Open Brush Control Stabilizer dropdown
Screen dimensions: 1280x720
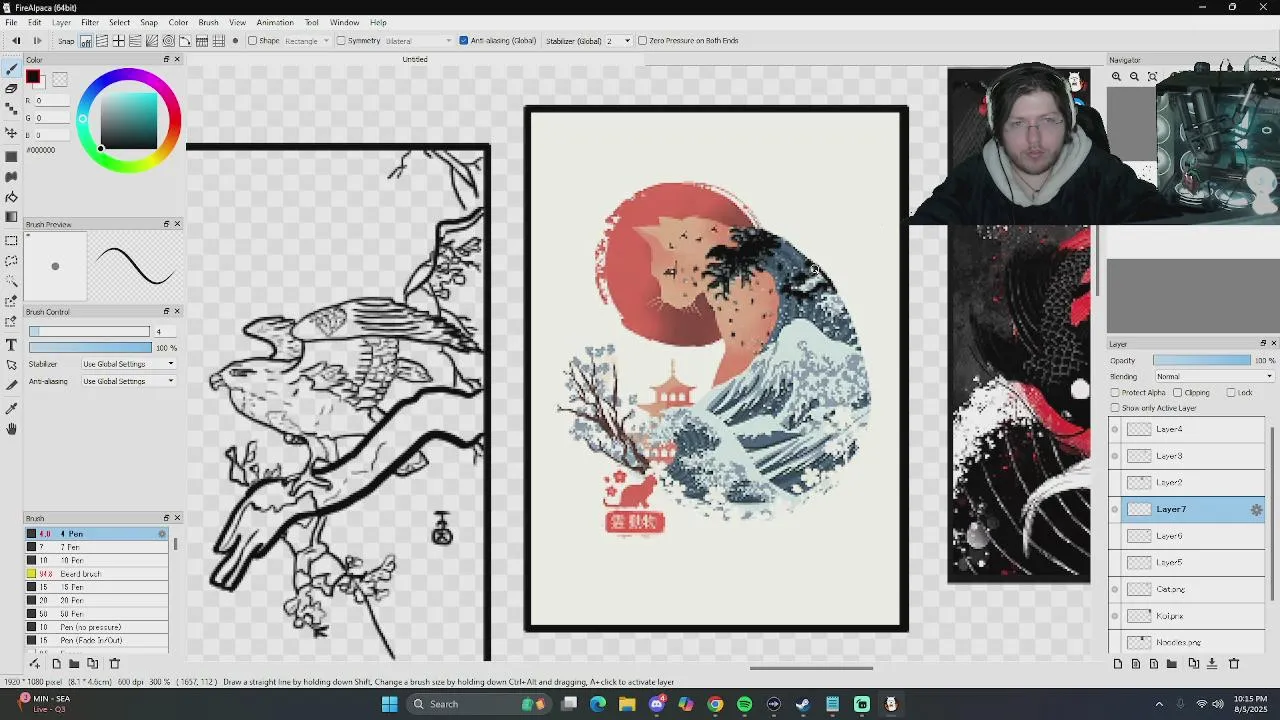click(x=128, y=364)
